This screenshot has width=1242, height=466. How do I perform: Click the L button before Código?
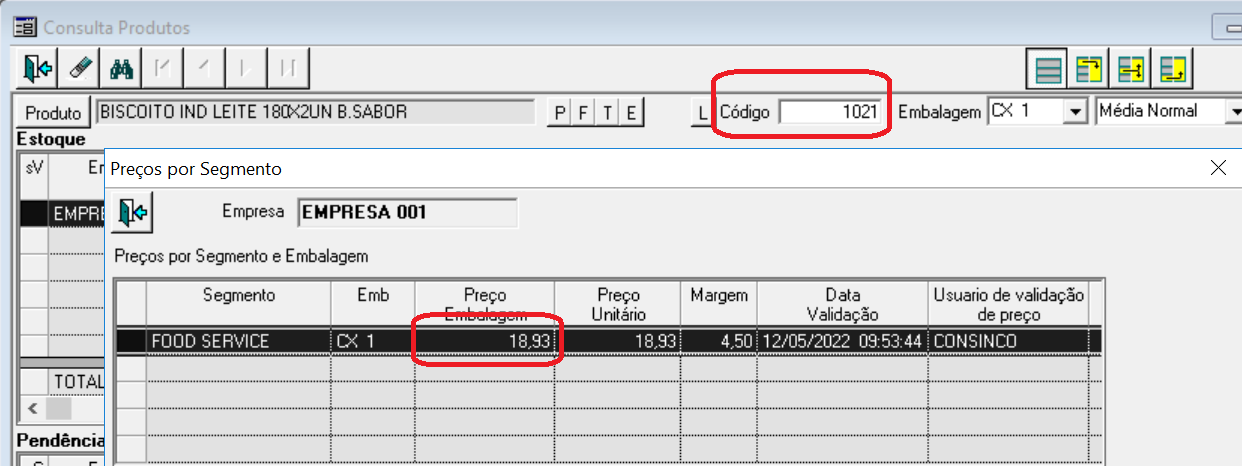pyautogui.click(x=703, y=112)
